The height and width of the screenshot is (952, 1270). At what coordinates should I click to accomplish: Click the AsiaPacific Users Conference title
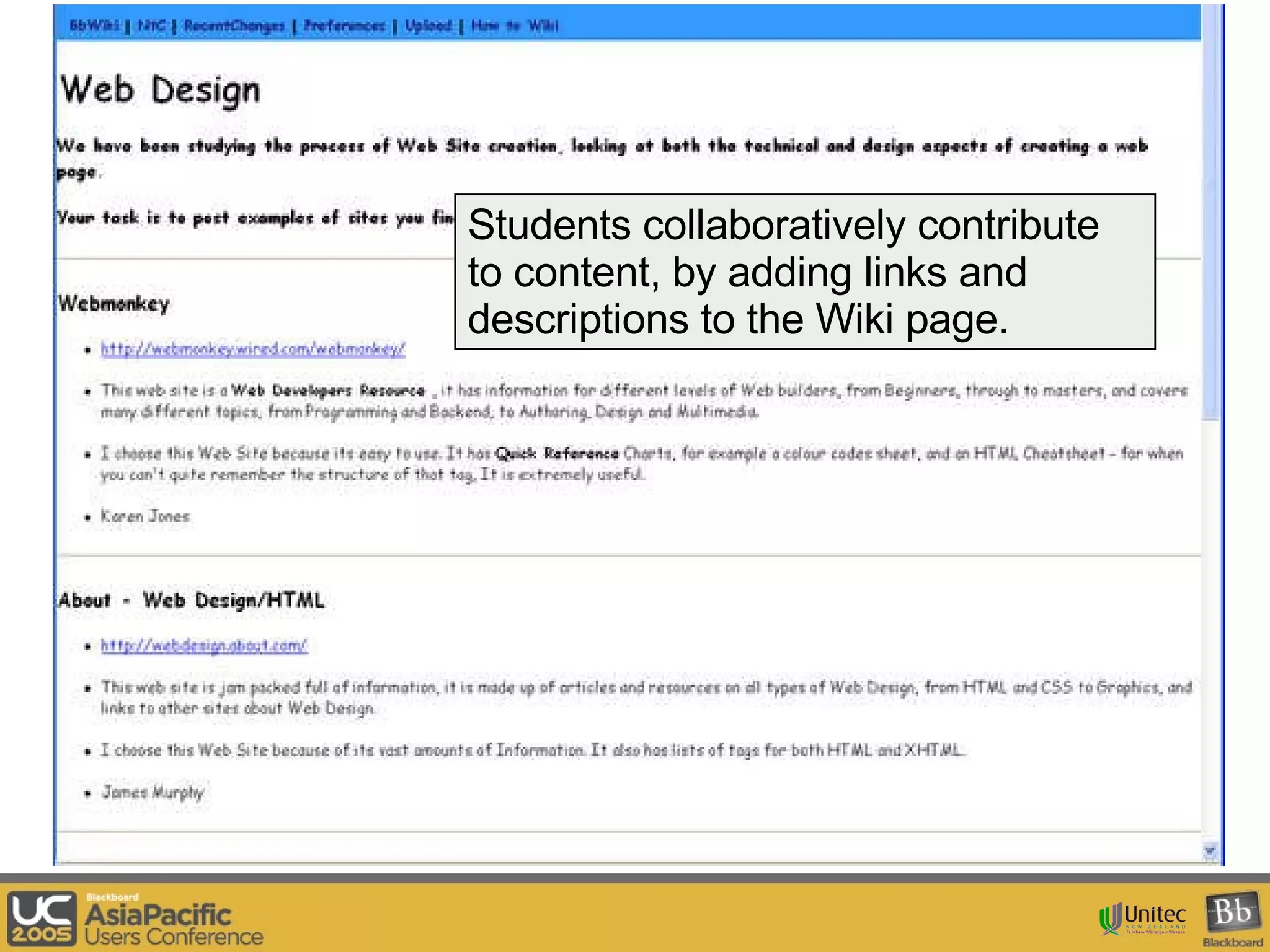tap(174, 923)
